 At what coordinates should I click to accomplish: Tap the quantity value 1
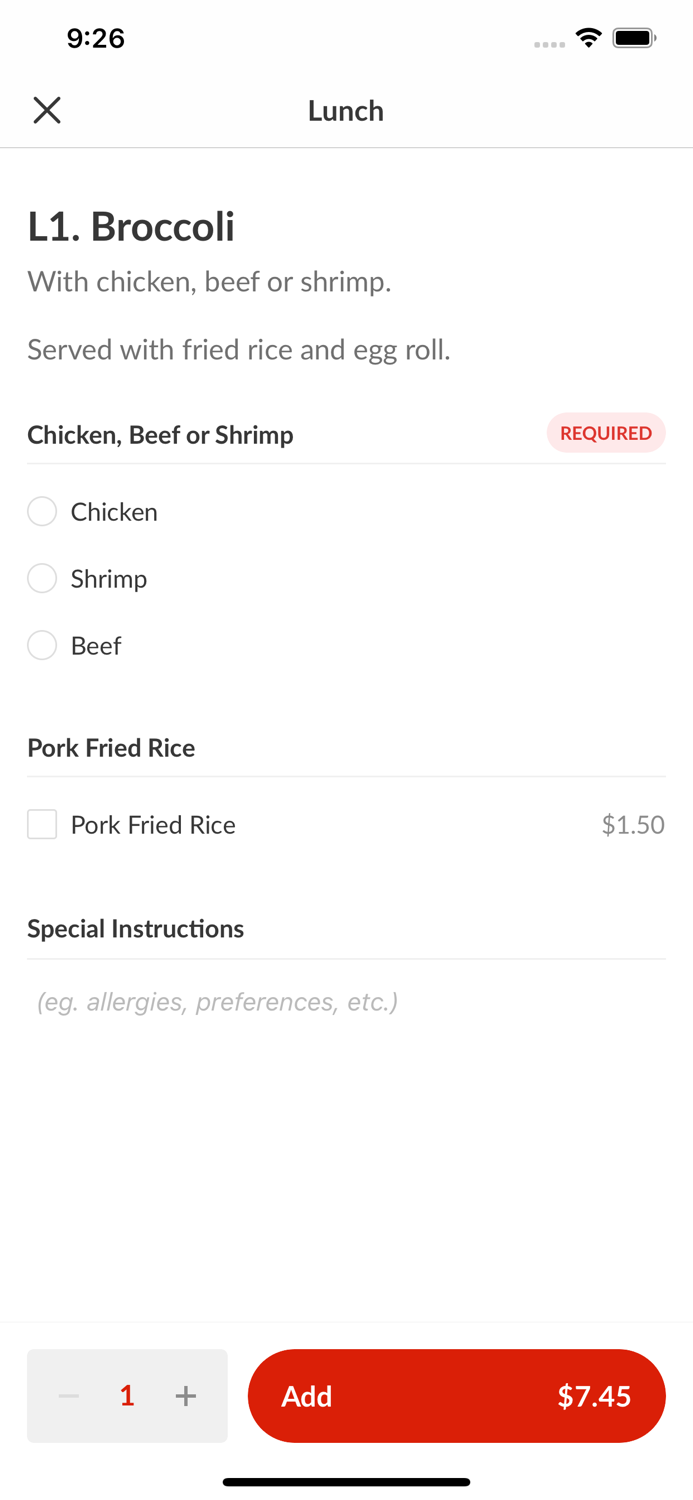click(127, 1396)
